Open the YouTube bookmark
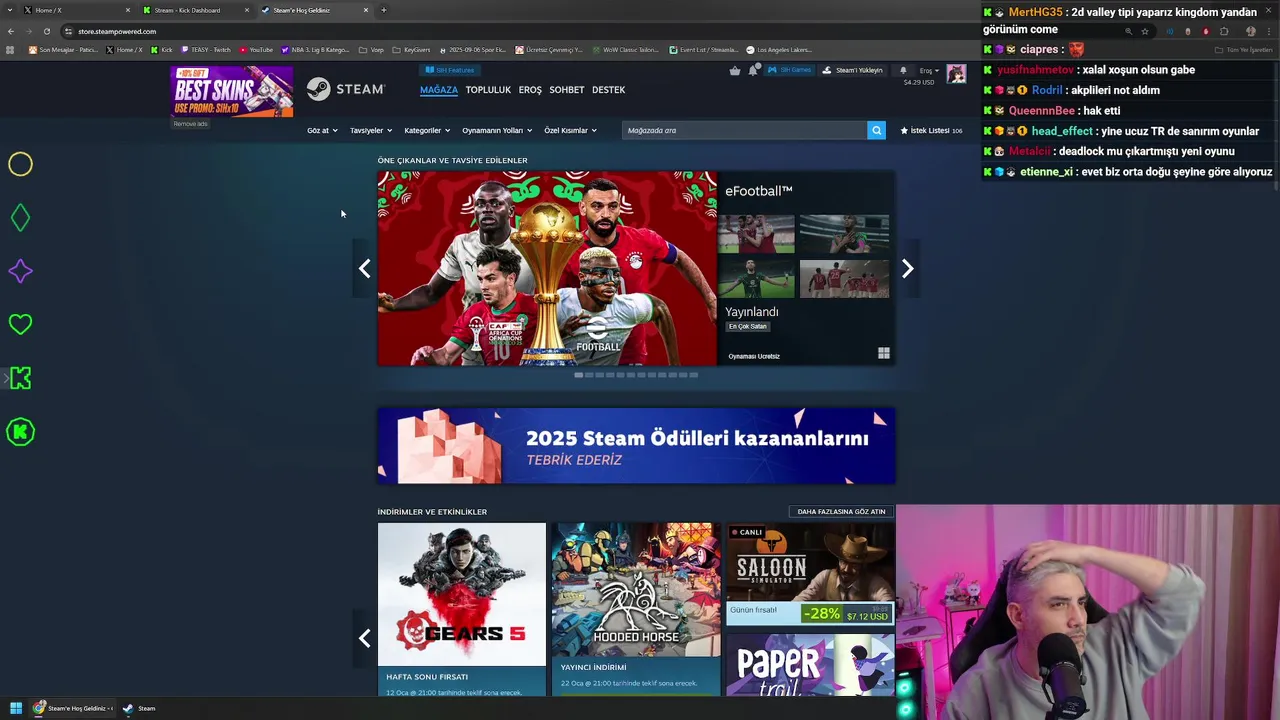Image resolution: width=1280 pixels, height=720 pixels. click(256, 49)
